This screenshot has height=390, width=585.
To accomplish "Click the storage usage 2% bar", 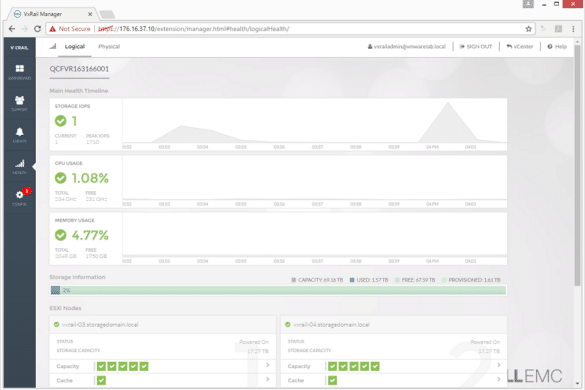I will [x=278, y=290].
